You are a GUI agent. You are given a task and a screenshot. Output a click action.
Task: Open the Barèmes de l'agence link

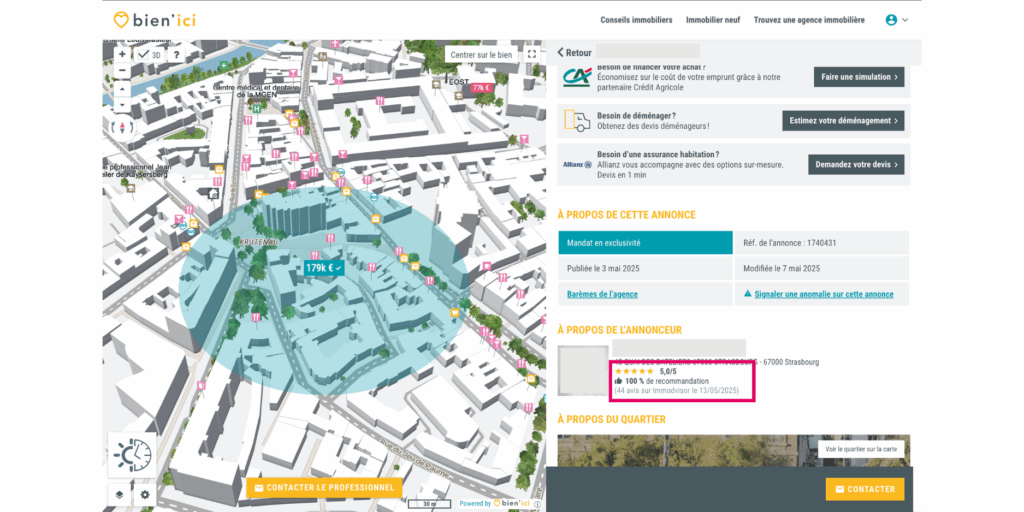pyautogui.click(x=602, y=294)
